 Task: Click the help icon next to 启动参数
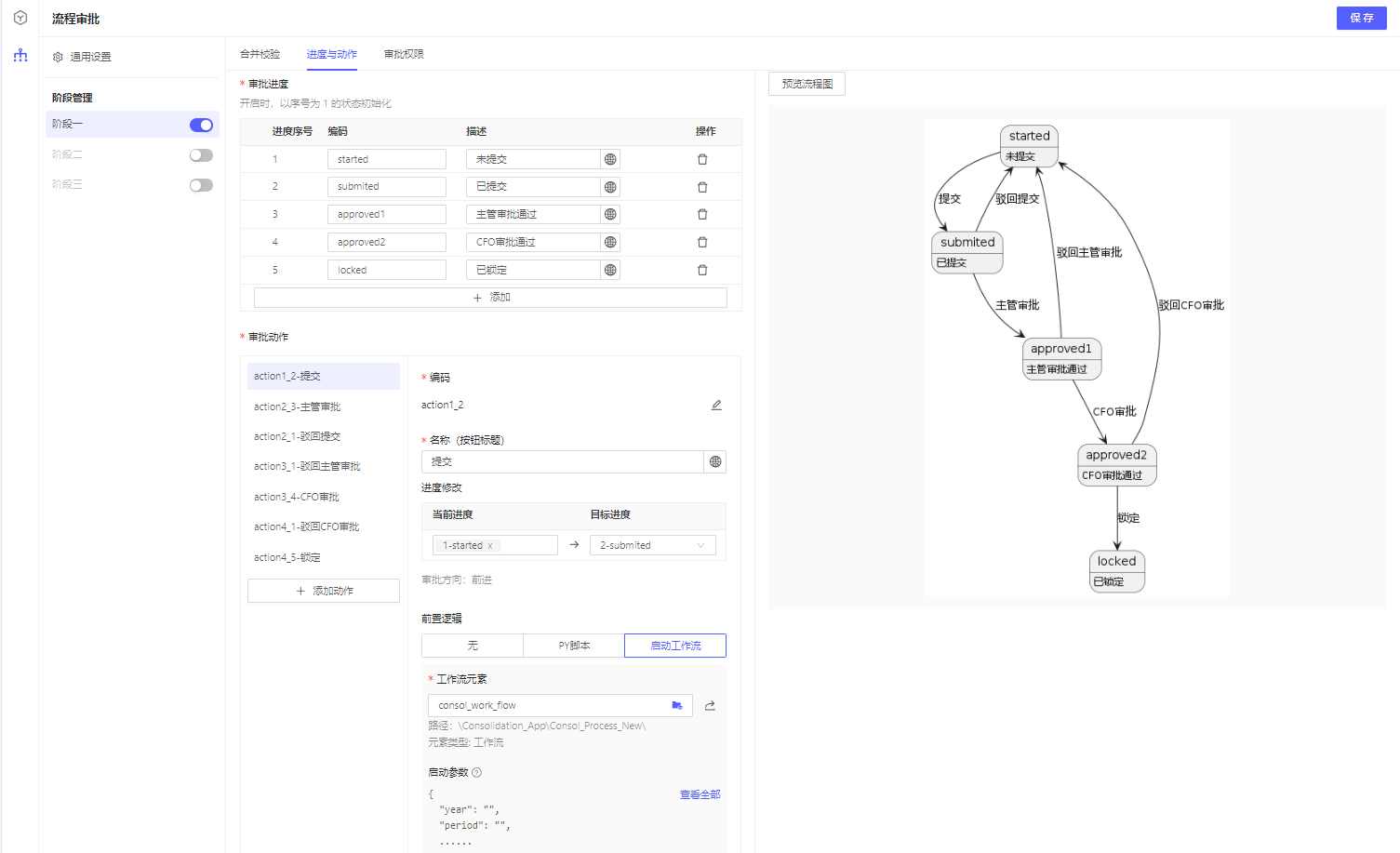point(477,772)
